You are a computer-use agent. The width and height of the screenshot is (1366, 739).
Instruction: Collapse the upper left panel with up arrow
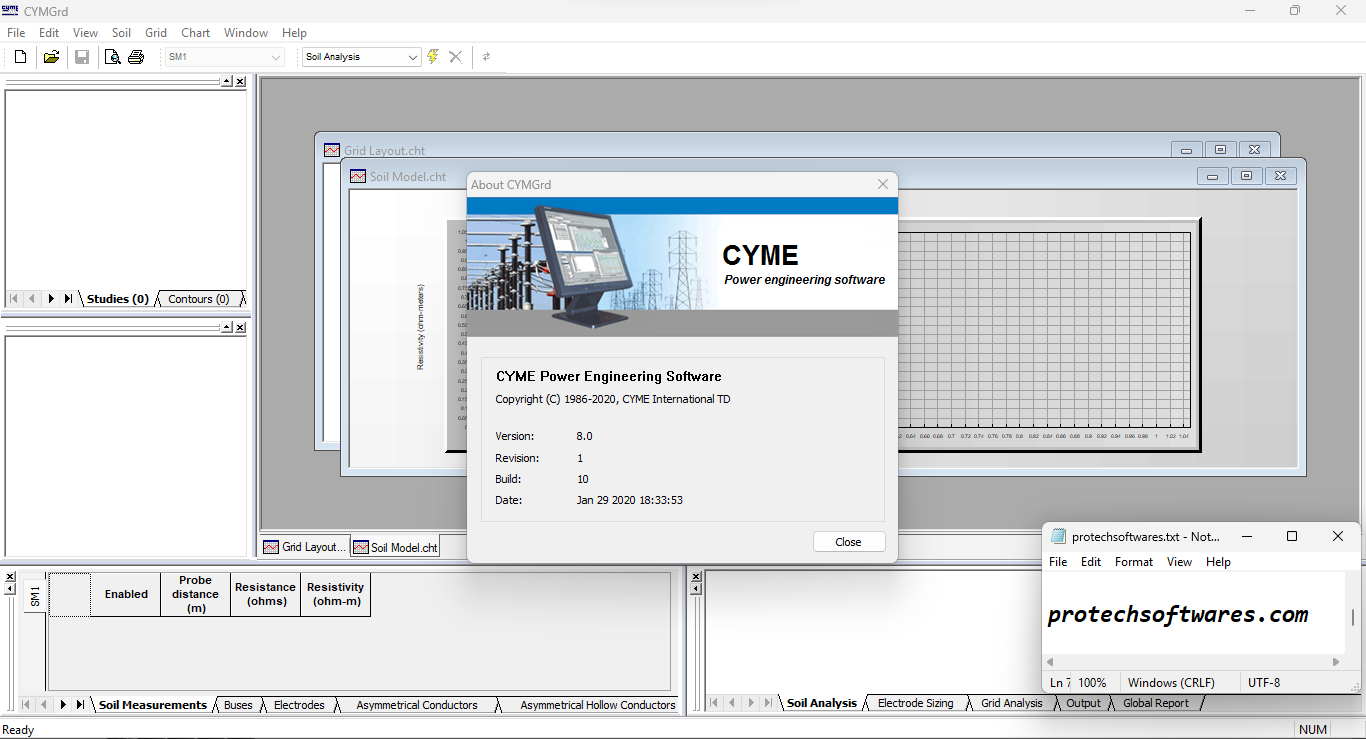coord(226,81)
